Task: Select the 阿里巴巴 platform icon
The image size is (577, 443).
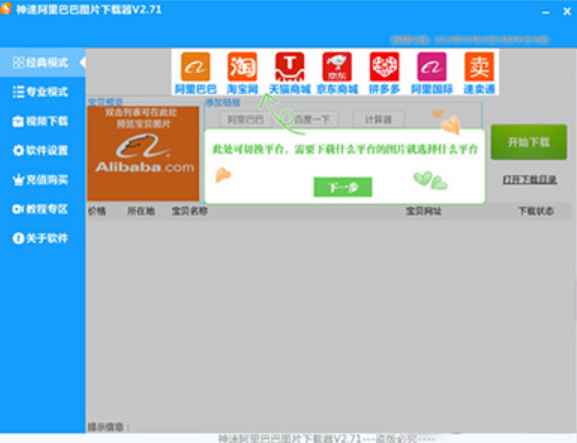Action: 195,67
